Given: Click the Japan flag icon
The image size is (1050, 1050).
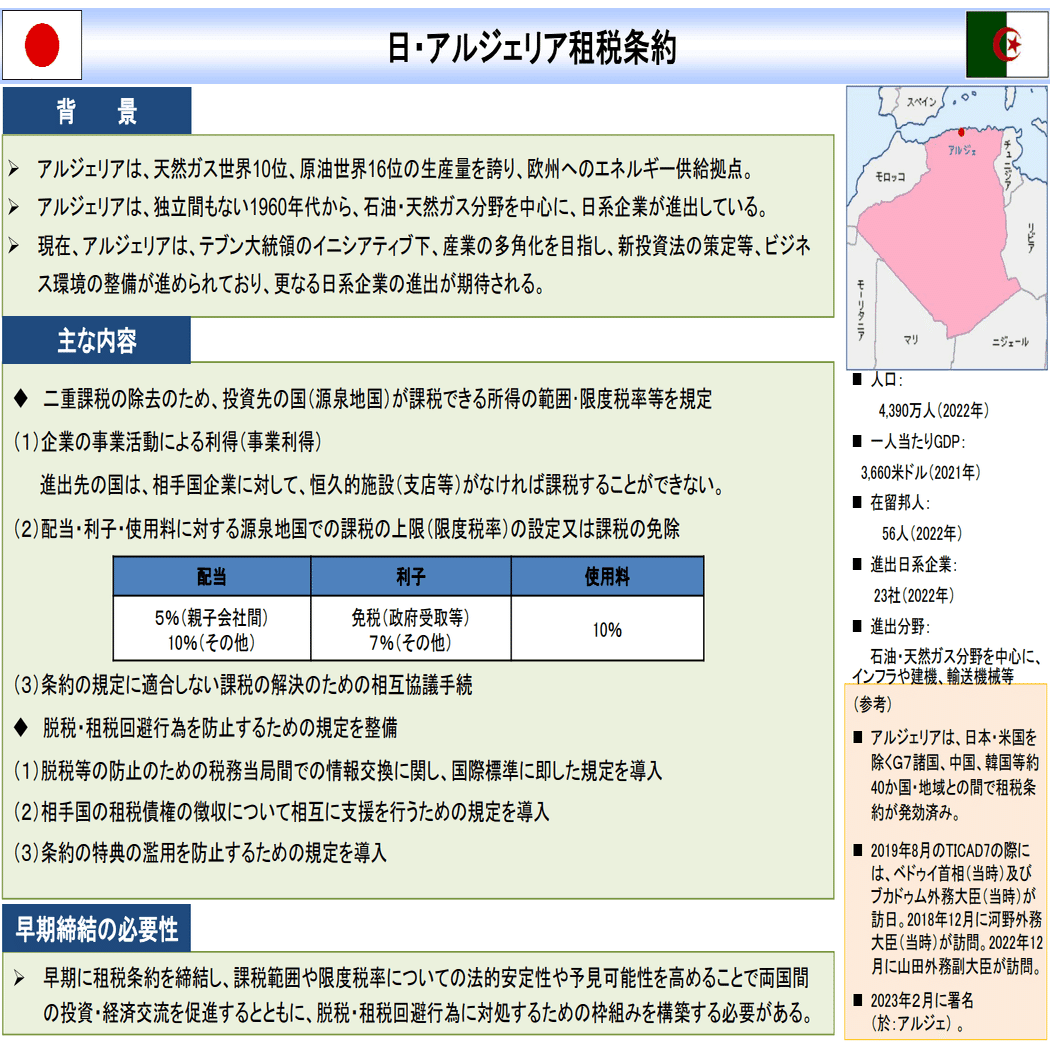Looking at the screenshot, I should click(x=40, y=42).
